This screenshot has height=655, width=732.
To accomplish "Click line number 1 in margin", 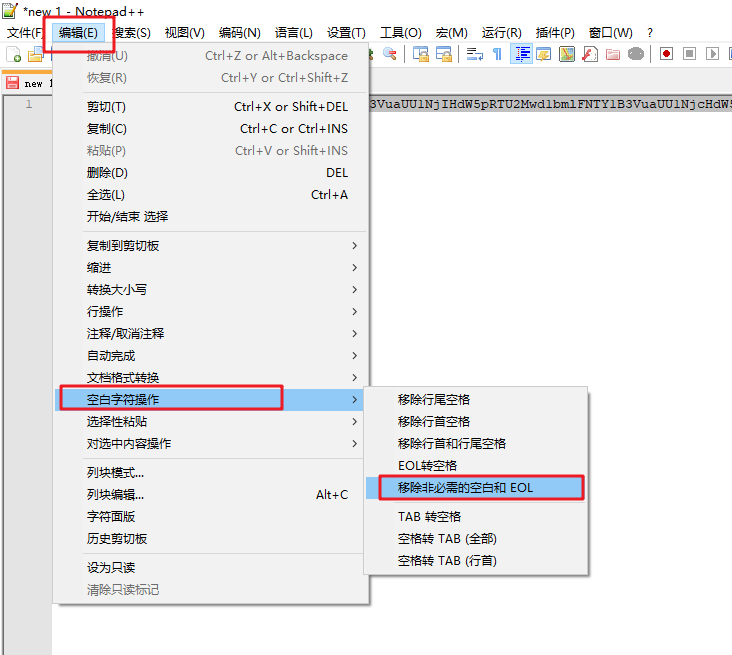I will (29, 104).
